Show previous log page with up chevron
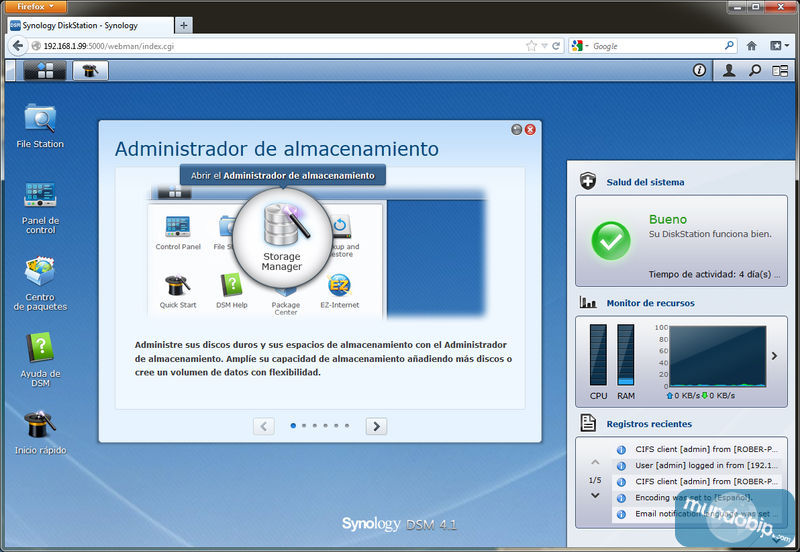The image size is (800, 552). click(x=595, y=462)
